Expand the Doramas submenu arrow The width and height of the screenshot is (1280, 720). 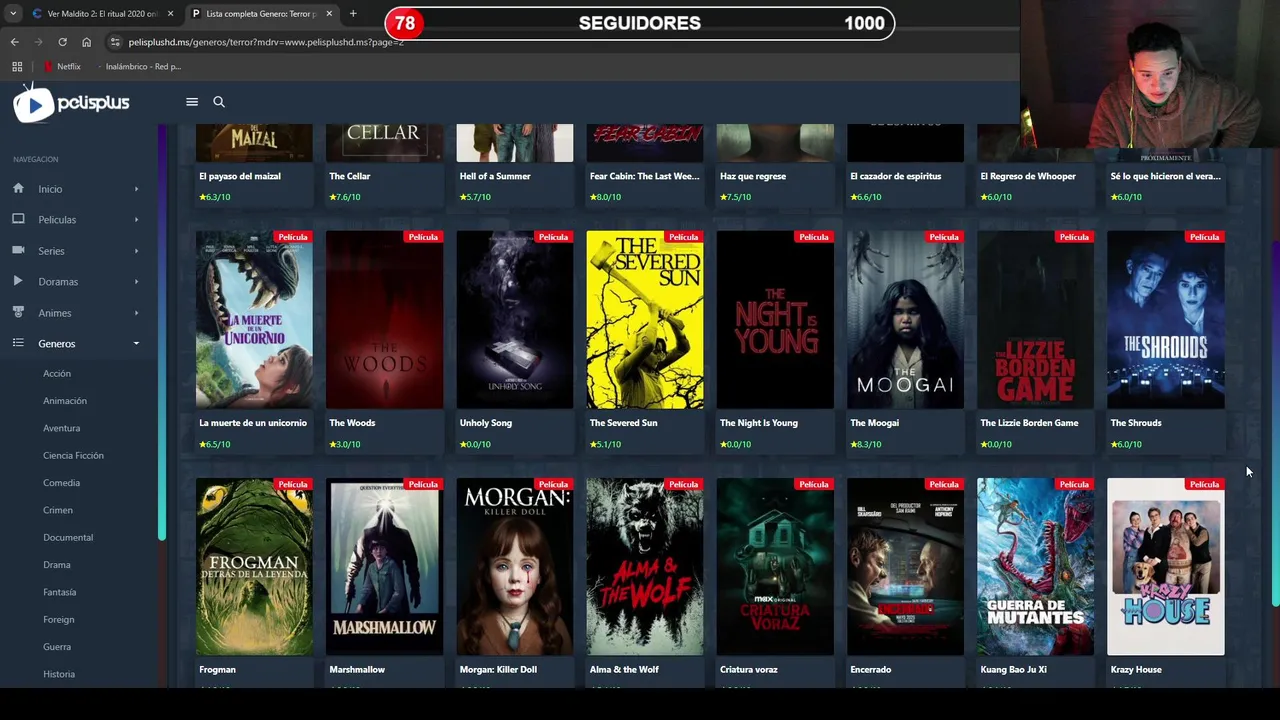click(136, 282)
